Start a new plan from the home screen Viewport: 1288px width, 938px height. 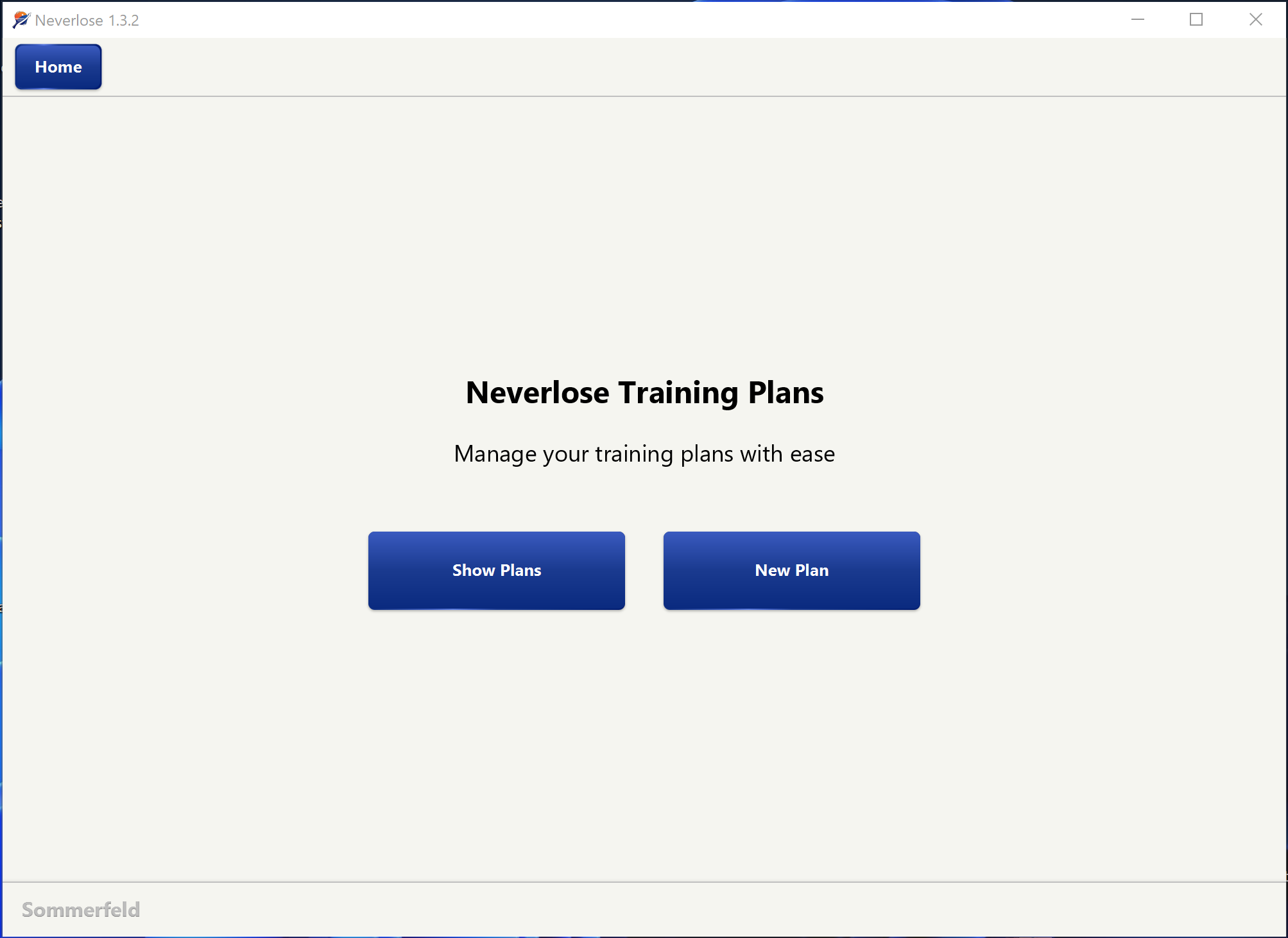(x=791, y=570)
